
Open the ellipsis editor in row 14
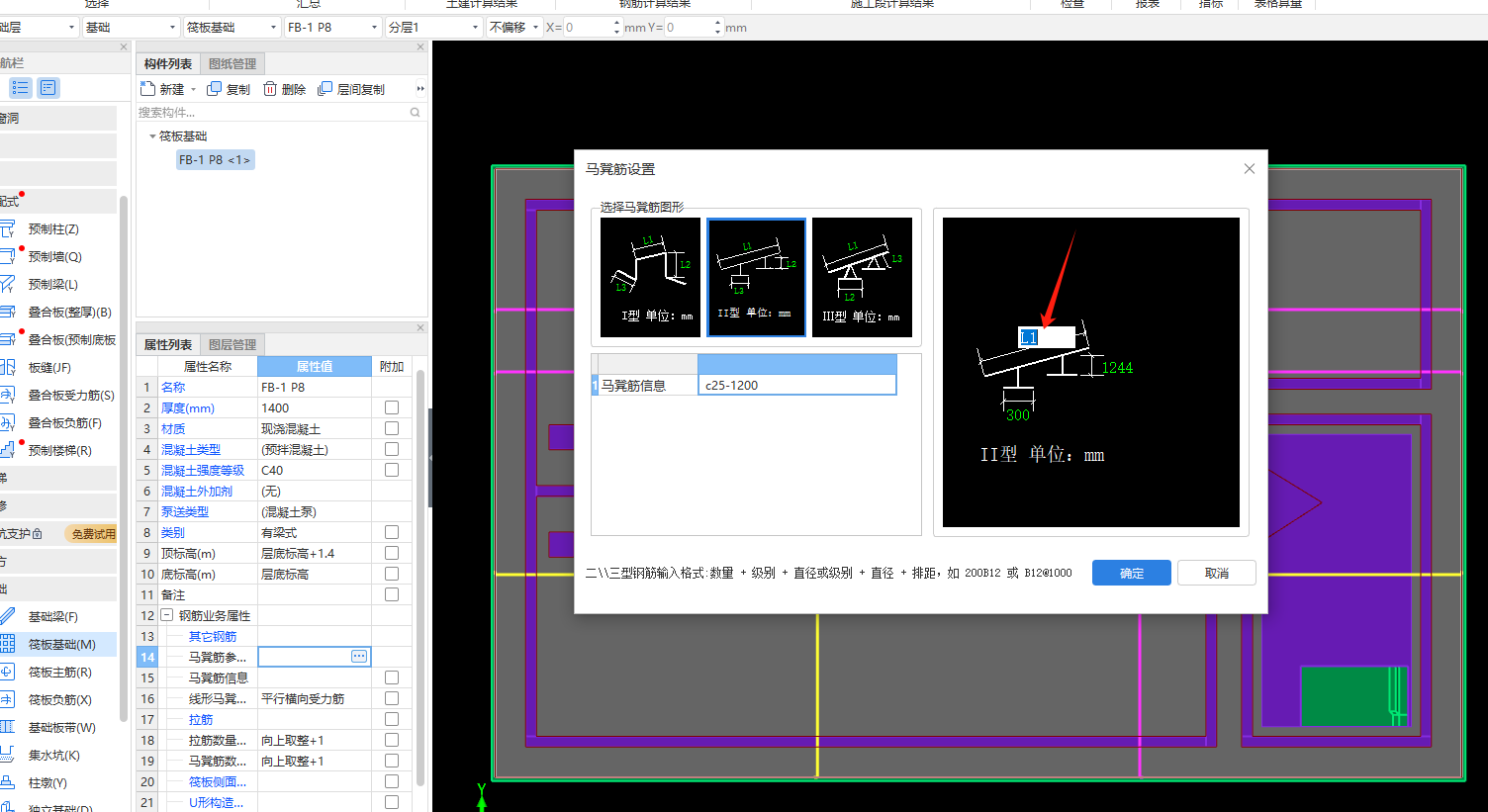359,657
